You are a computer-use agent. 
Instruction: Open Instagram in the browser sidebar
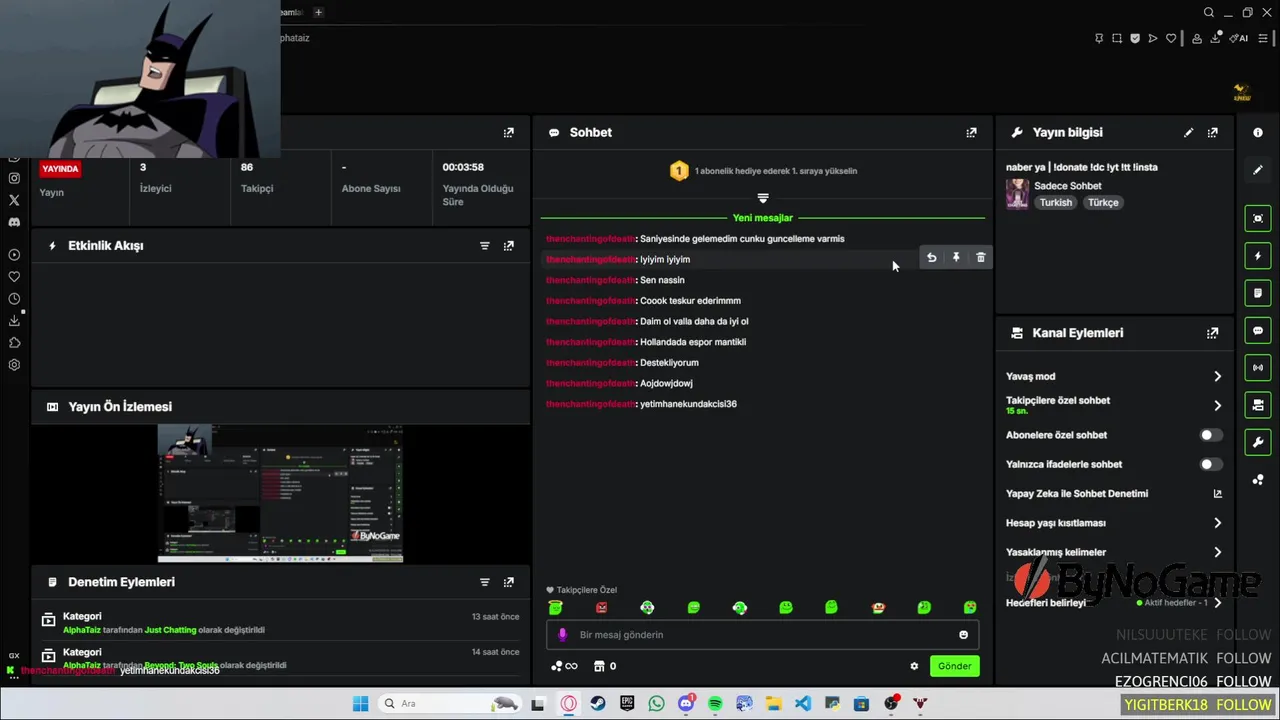(14, 178)
